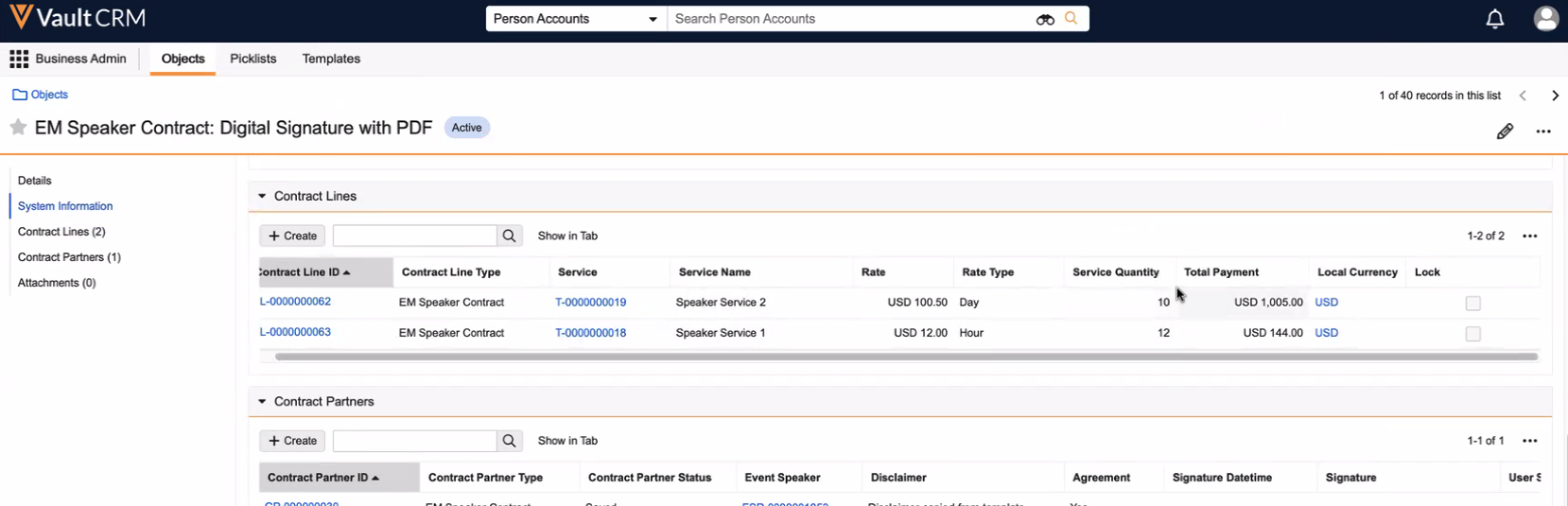Open the user profile avatar menu
The image size is (1568, 506).
(1546, 19)
